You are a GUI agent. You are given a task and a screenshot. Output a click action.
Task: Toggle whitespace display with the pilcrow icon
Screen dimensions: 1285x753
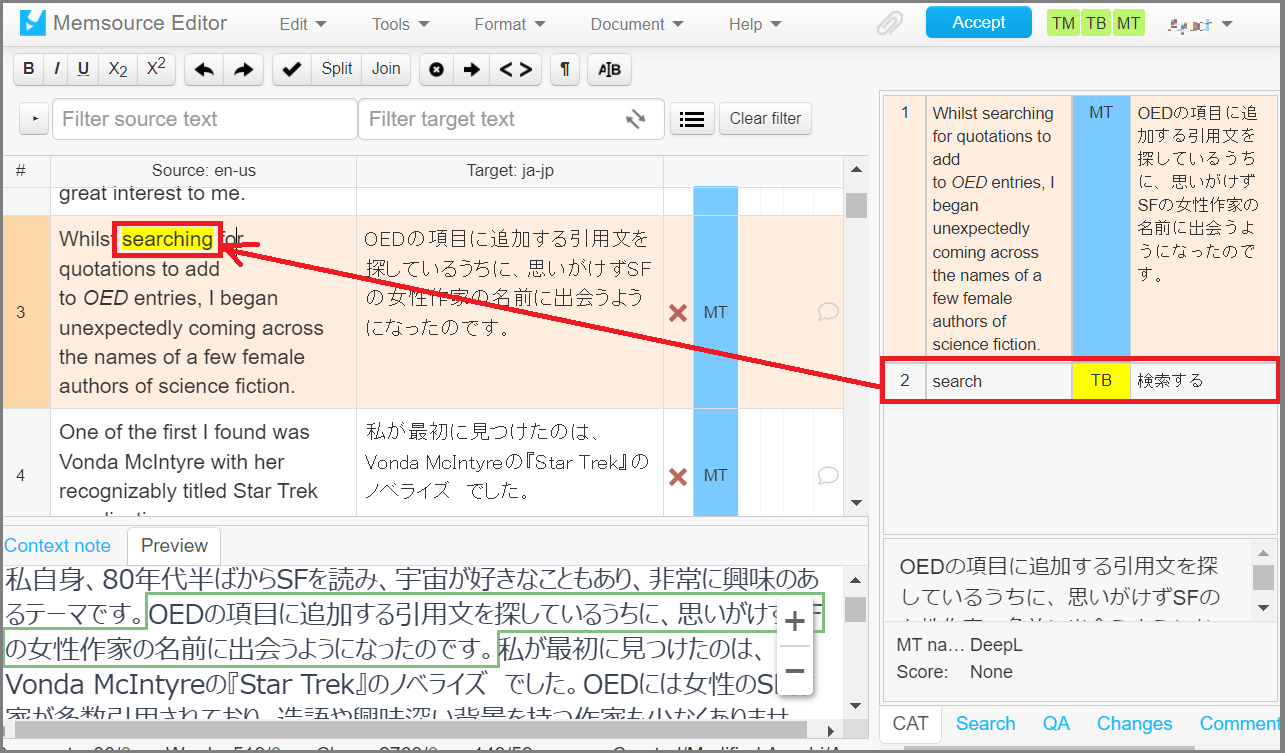coord(564,69)
